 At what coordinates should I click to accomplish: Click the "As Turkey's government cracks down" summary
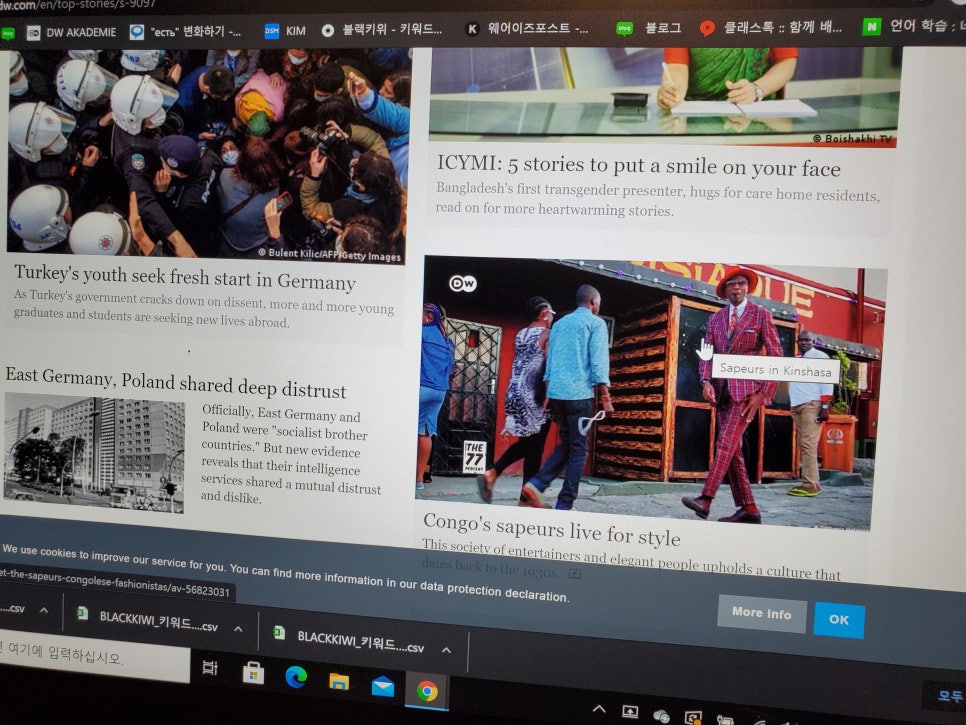tap(204, 309)
